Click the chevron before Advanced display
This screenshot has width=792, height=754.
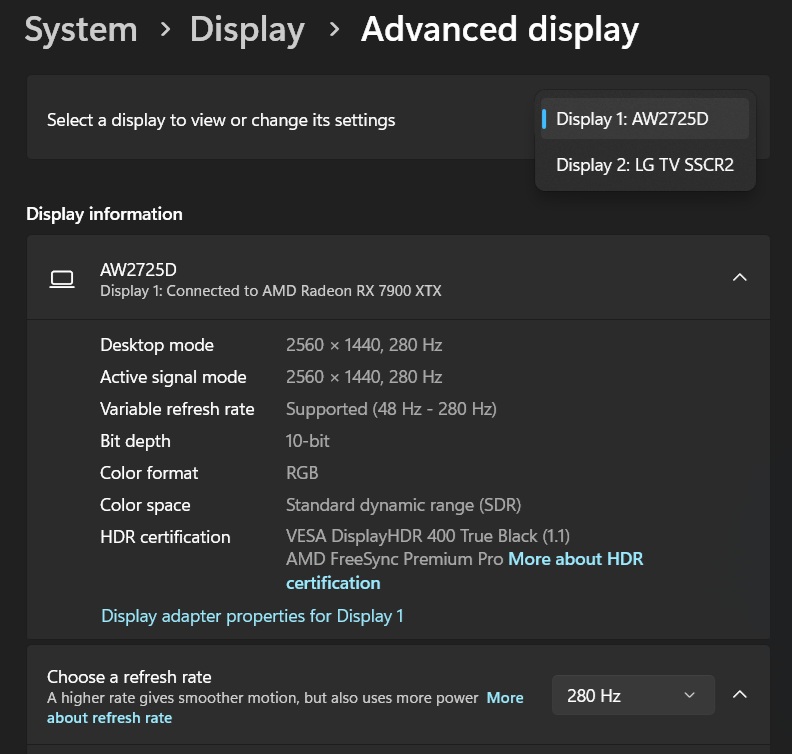334,29
